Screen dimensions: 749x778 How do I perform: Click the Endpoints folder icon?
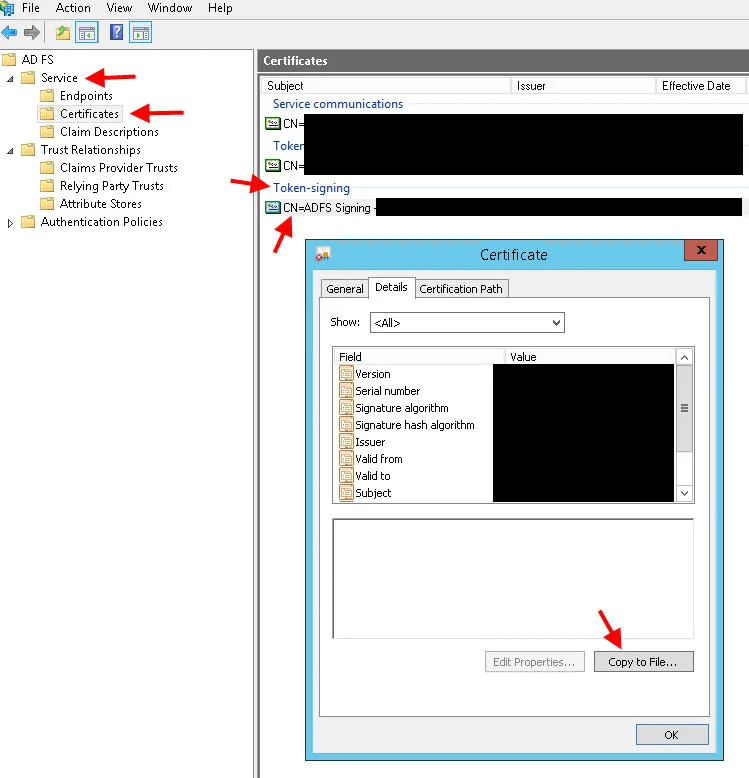[47, 95]
